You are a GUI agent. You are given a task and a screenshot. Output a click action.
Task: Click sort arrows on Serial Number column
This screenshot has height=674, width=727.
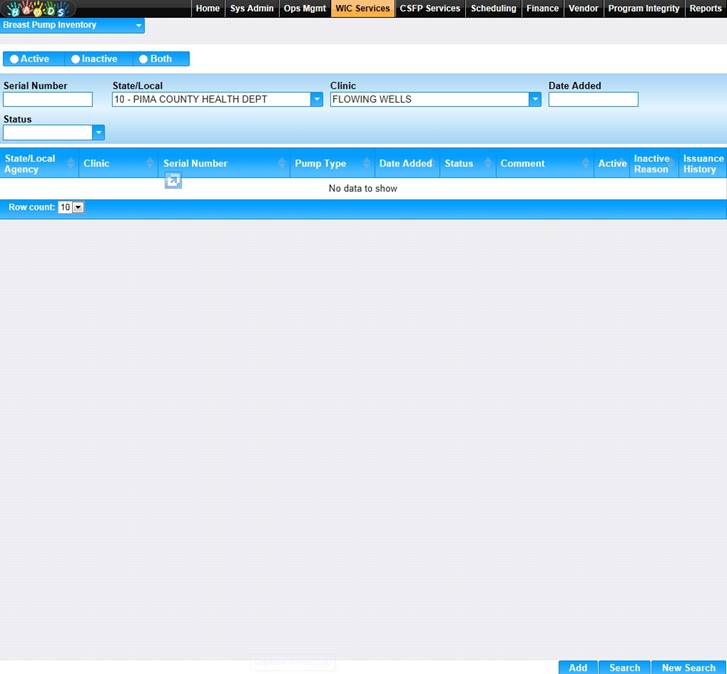pyautogui.click(x=281, y=164)
